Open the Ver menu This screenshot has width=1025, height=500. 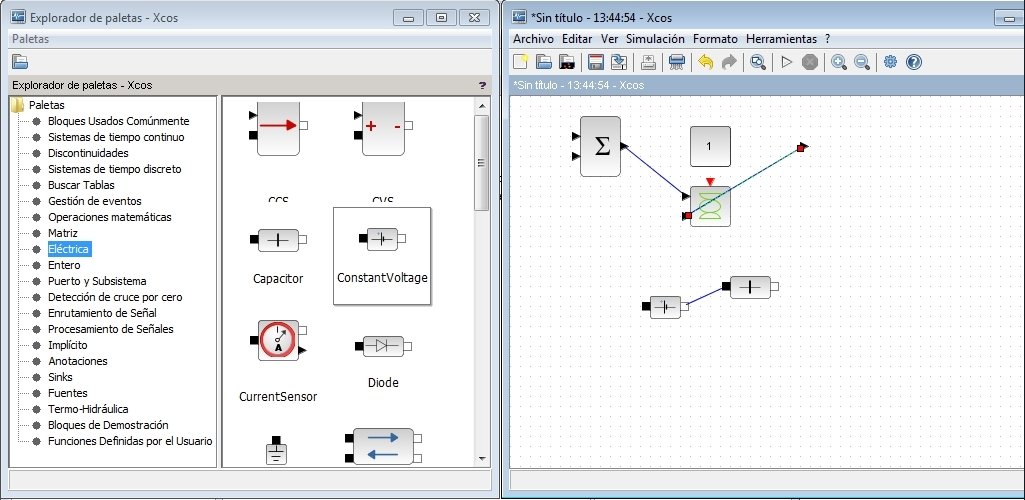coord(609,39)
